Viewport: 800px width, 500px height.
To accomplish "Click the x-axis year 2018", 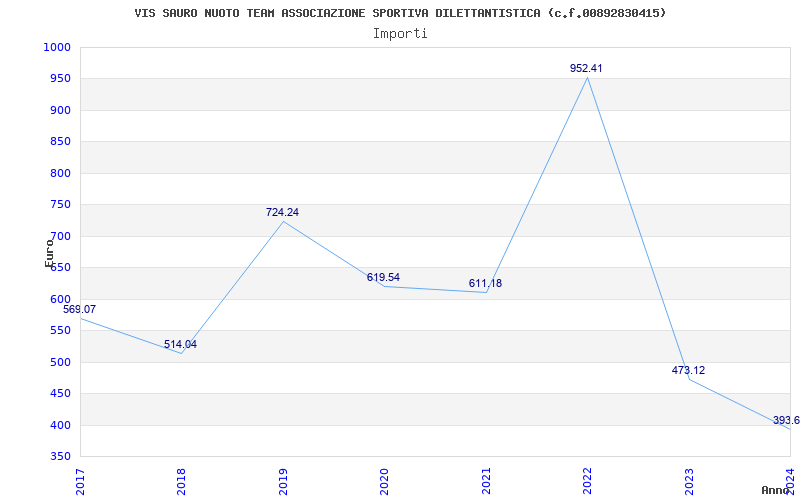I will pos(181,481).
